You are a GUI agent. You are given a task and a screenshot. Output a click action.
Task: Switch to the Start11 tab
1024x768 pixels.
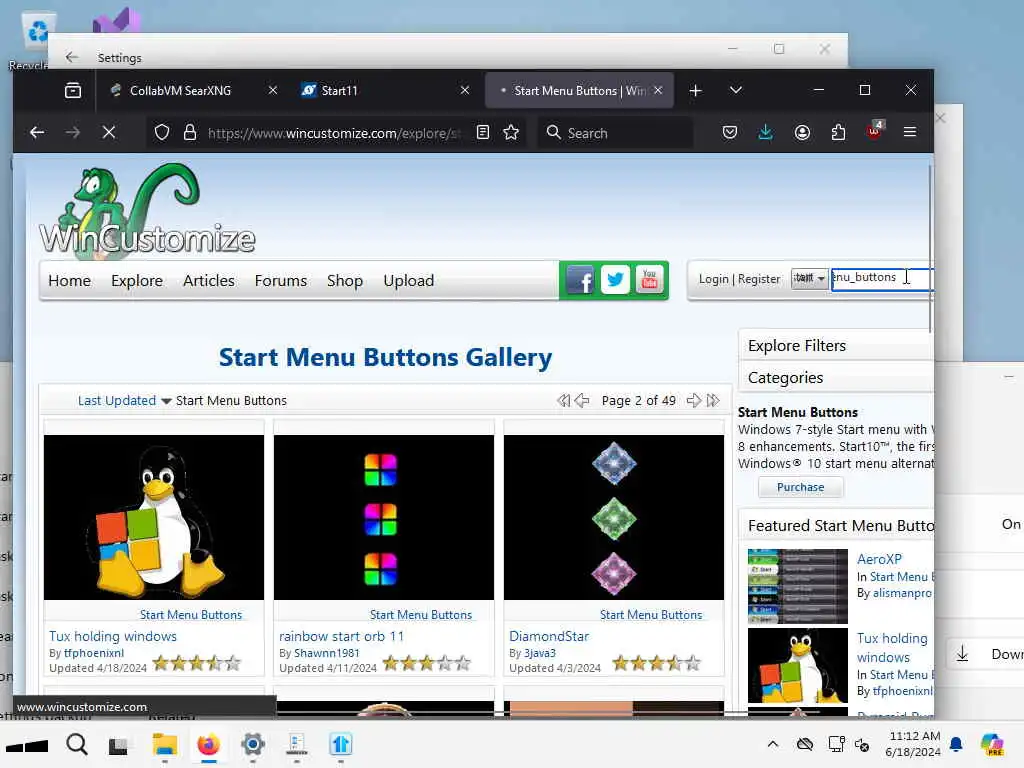(339, 90)
